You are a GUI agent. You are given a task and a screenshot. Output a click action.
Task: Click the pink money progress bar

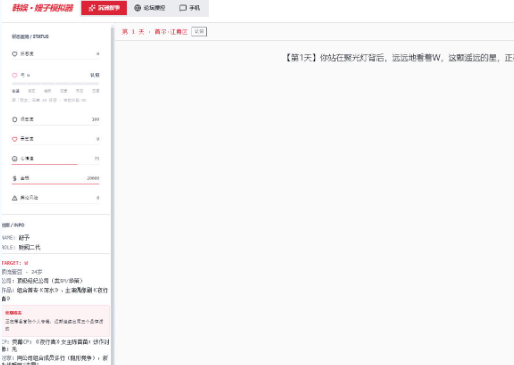(56, 184)
